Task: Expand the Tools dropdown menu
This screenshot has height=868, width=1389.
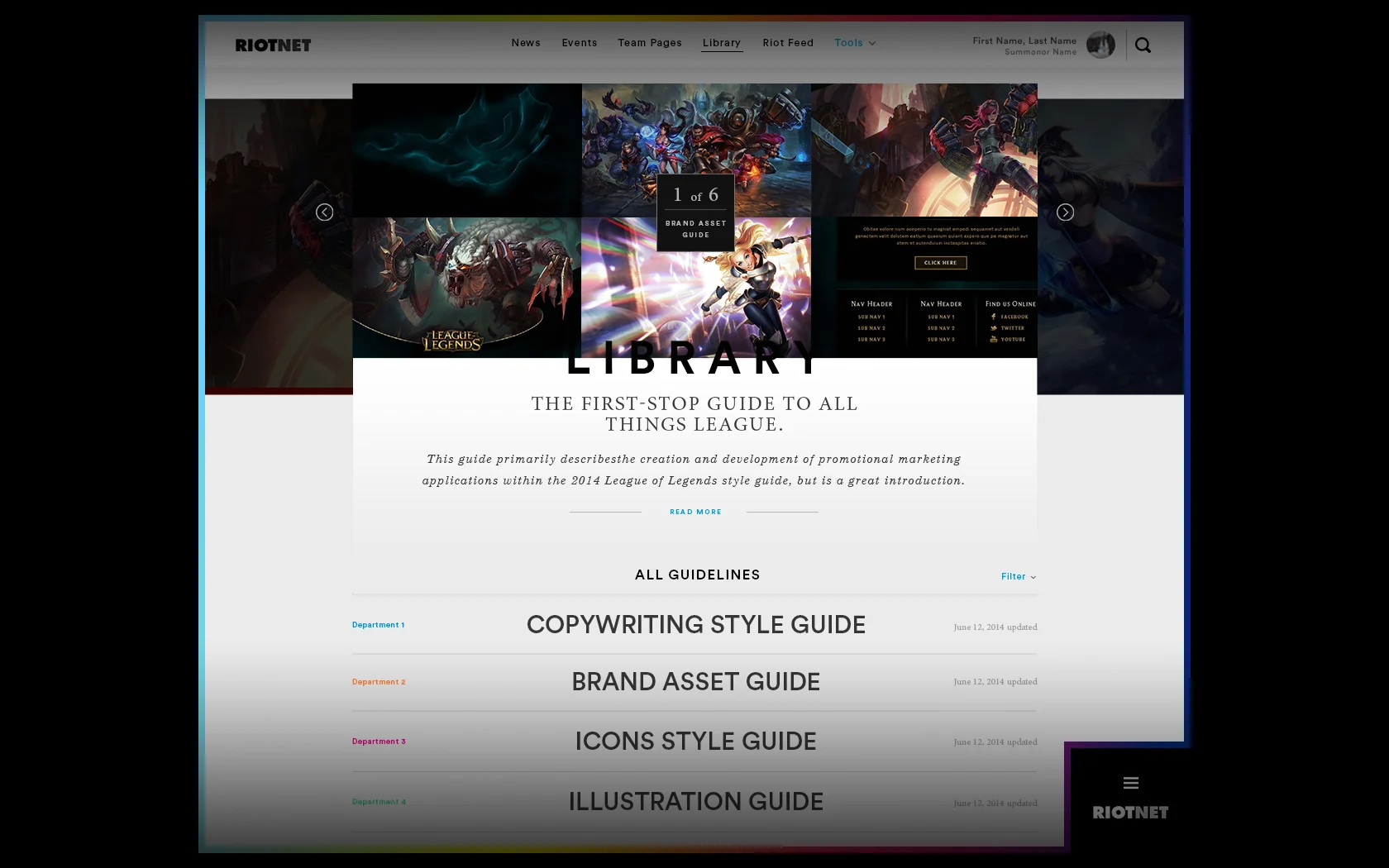Action: (855, 43)
